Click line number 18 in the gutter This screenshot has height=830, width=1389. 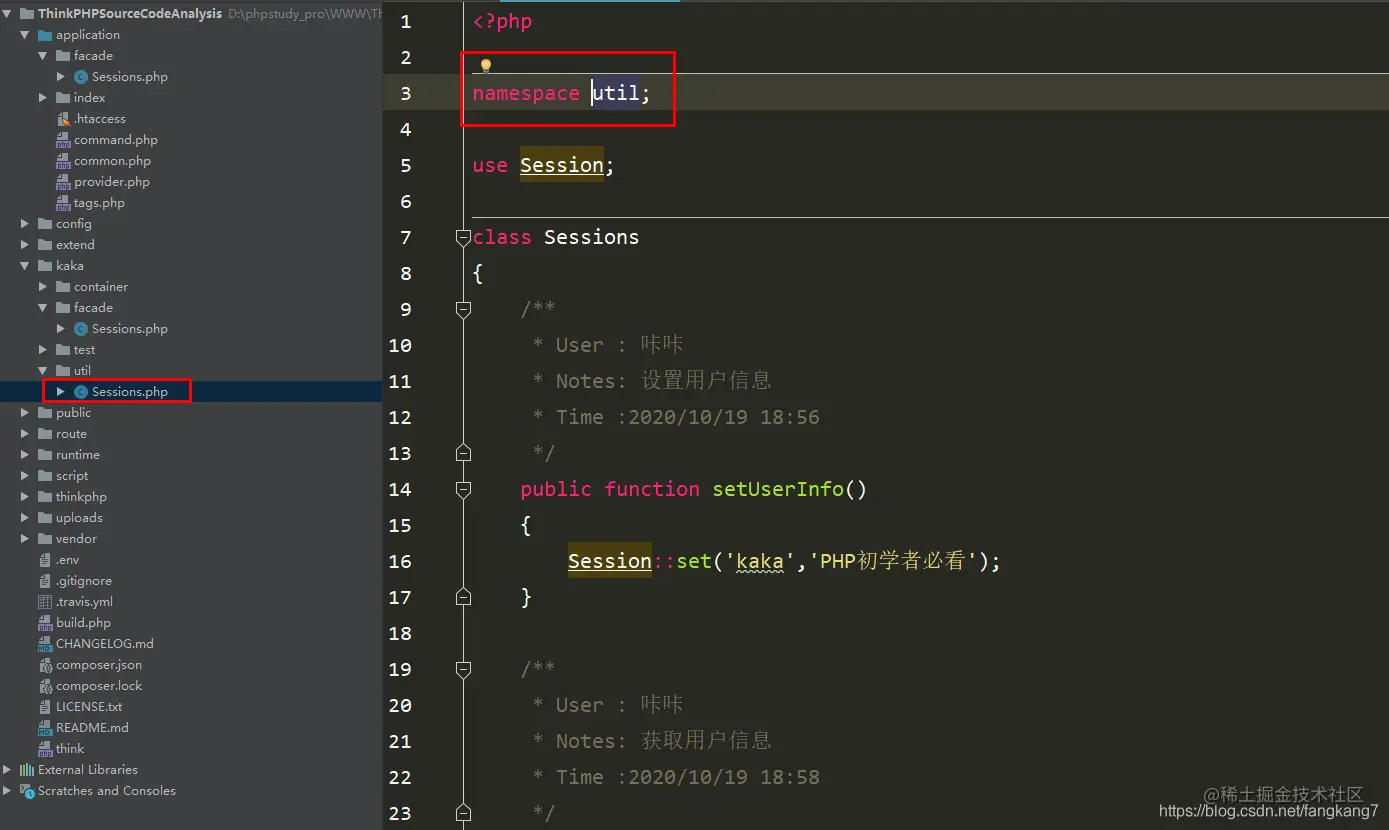click(x=400, y=633)
